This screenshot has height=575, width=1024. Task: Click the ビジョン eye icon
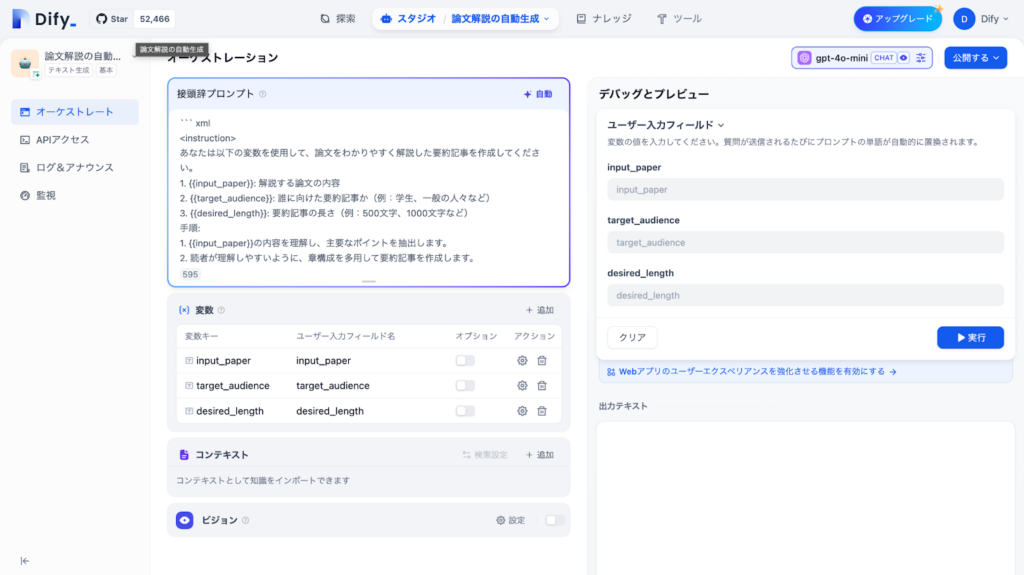tap(184, 520)
